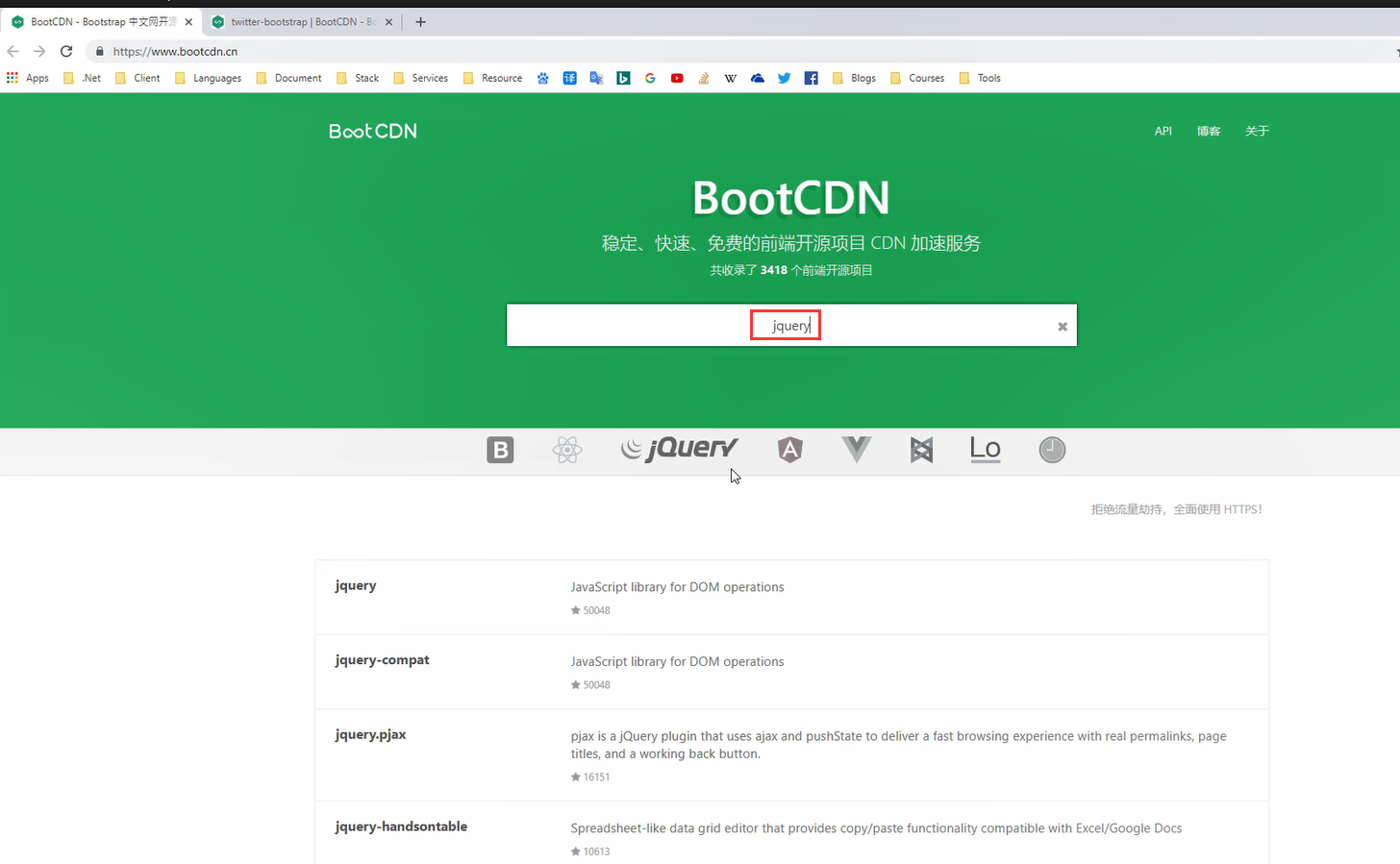Click '拒绝流量劫持，全面使用 HTTPS!' text
1400x864 pixels.
point(1176,509)
